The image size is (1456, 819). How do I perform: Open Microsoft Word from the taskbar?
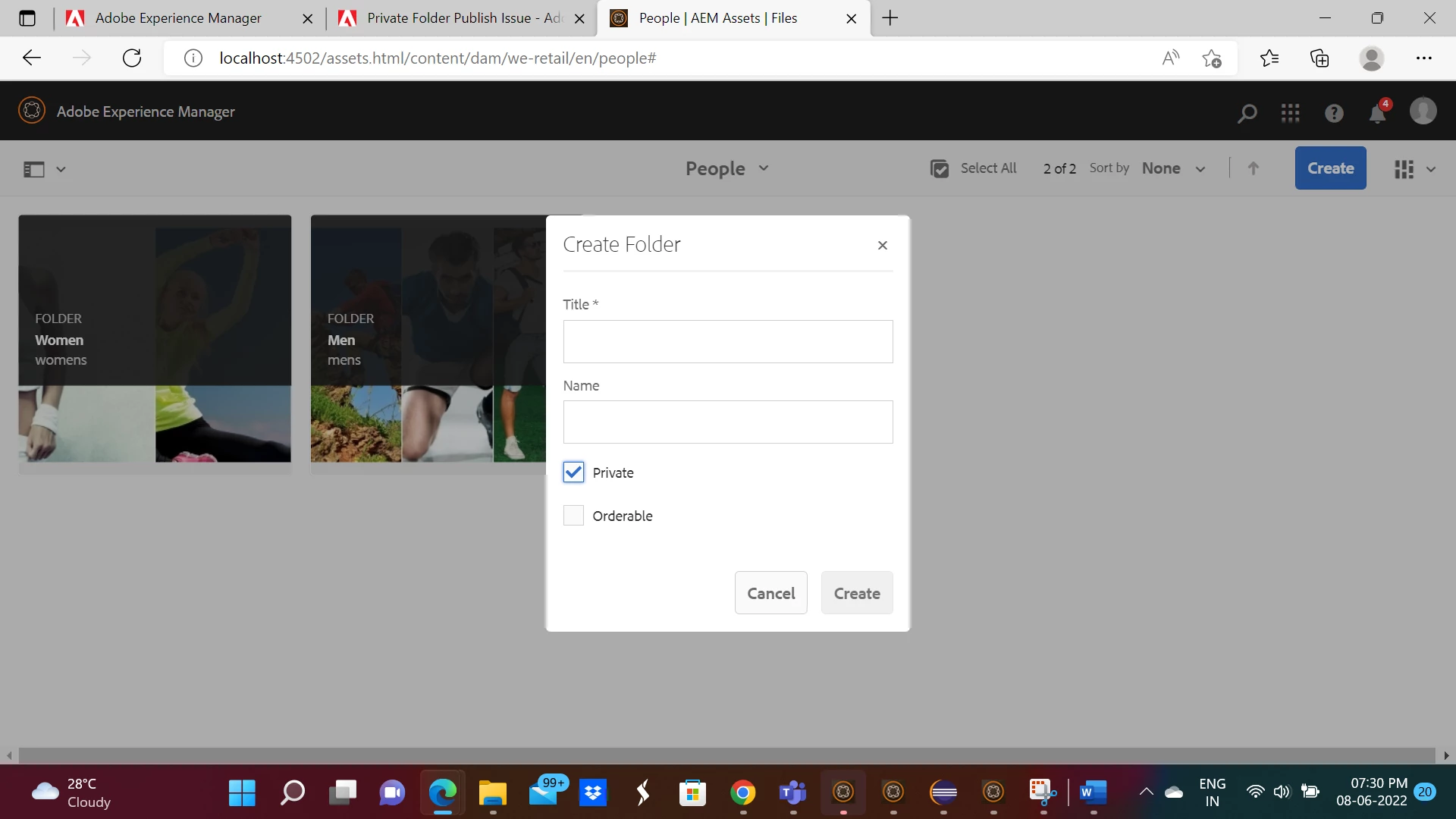click(x=1093, y=792)
